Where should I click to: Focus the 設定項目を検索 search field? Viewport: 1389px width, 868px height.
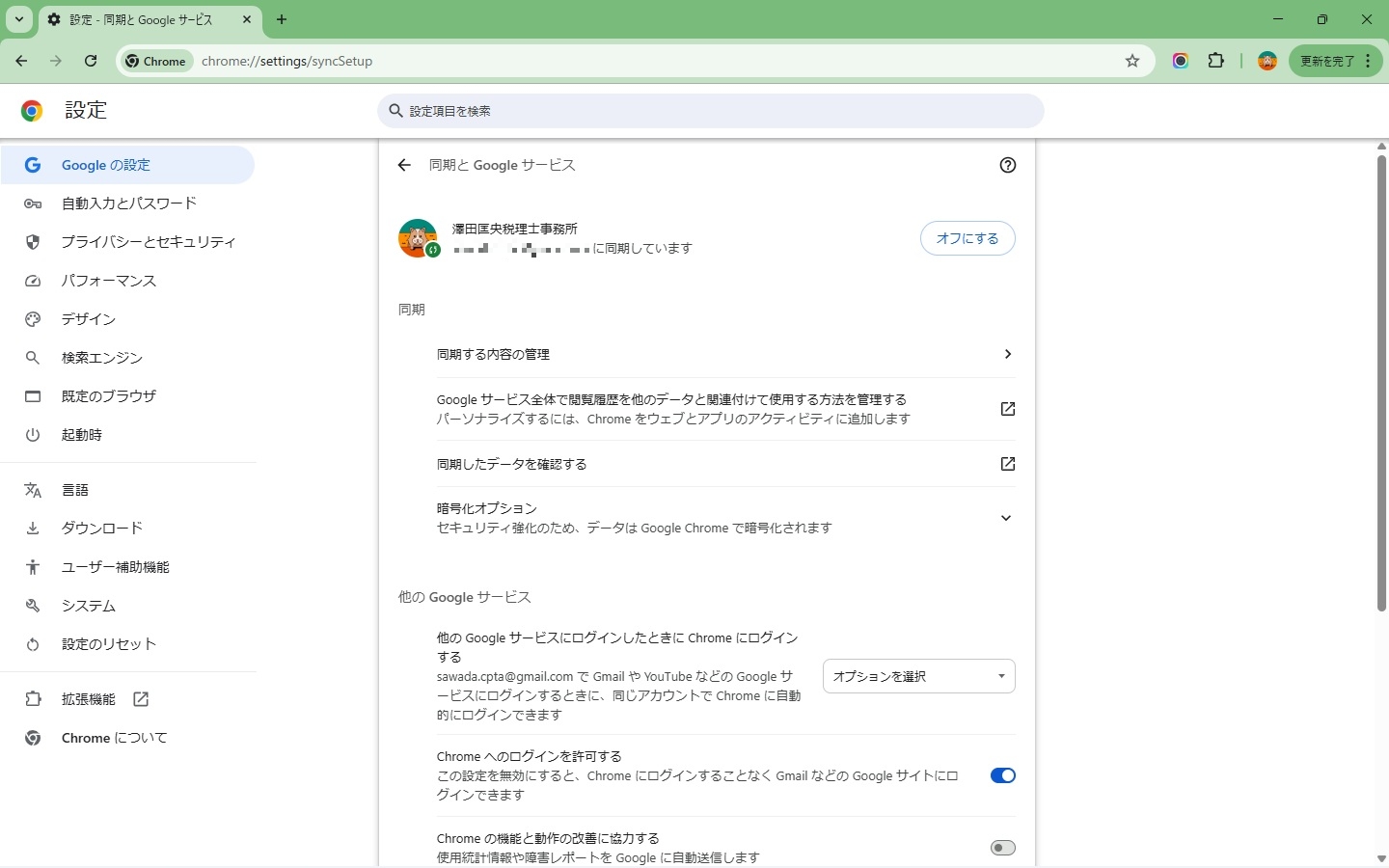coord(711,111)
